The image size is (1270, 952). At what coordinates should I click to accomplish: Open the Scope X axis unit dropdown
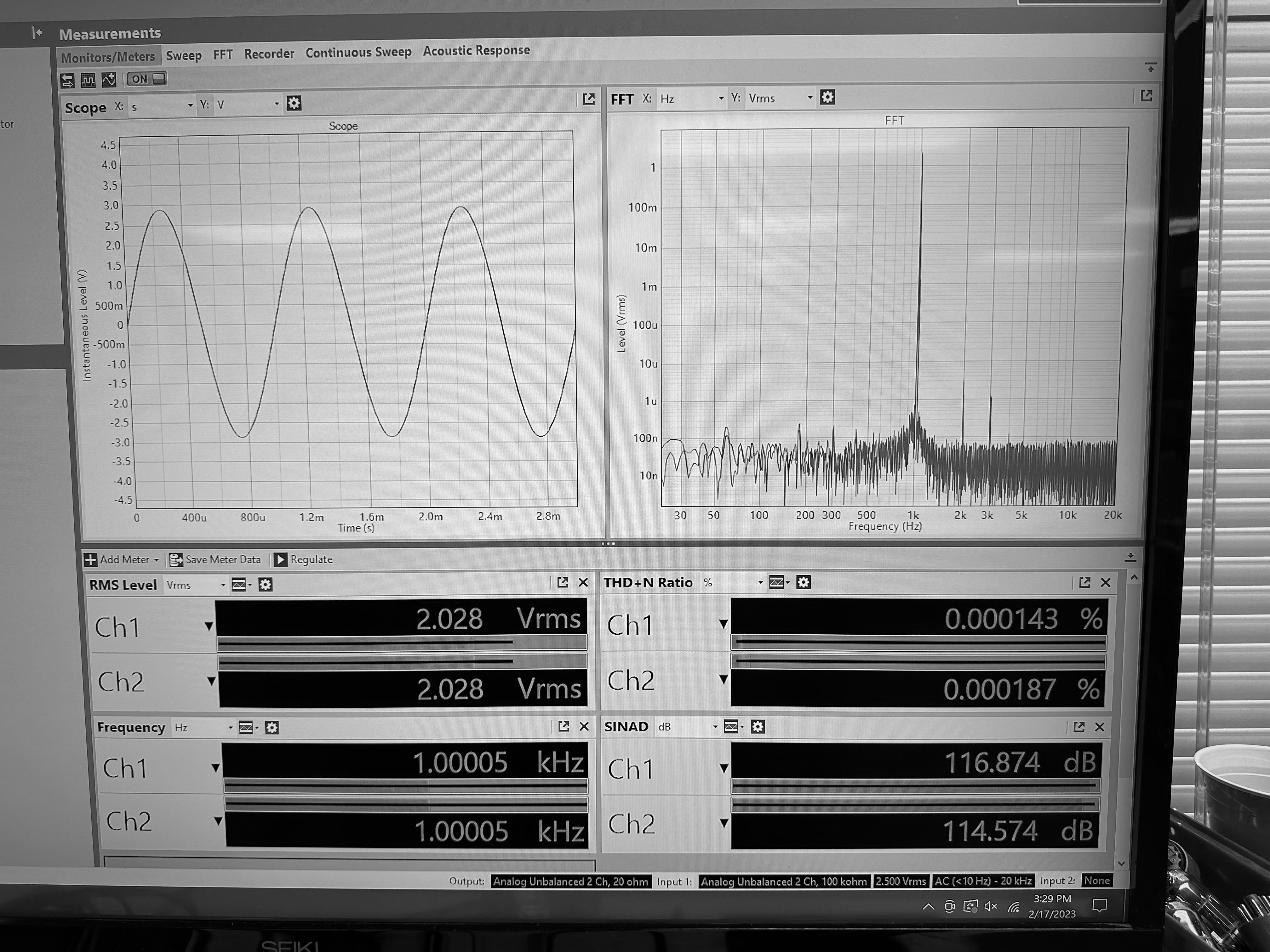[x=162, y=106]
